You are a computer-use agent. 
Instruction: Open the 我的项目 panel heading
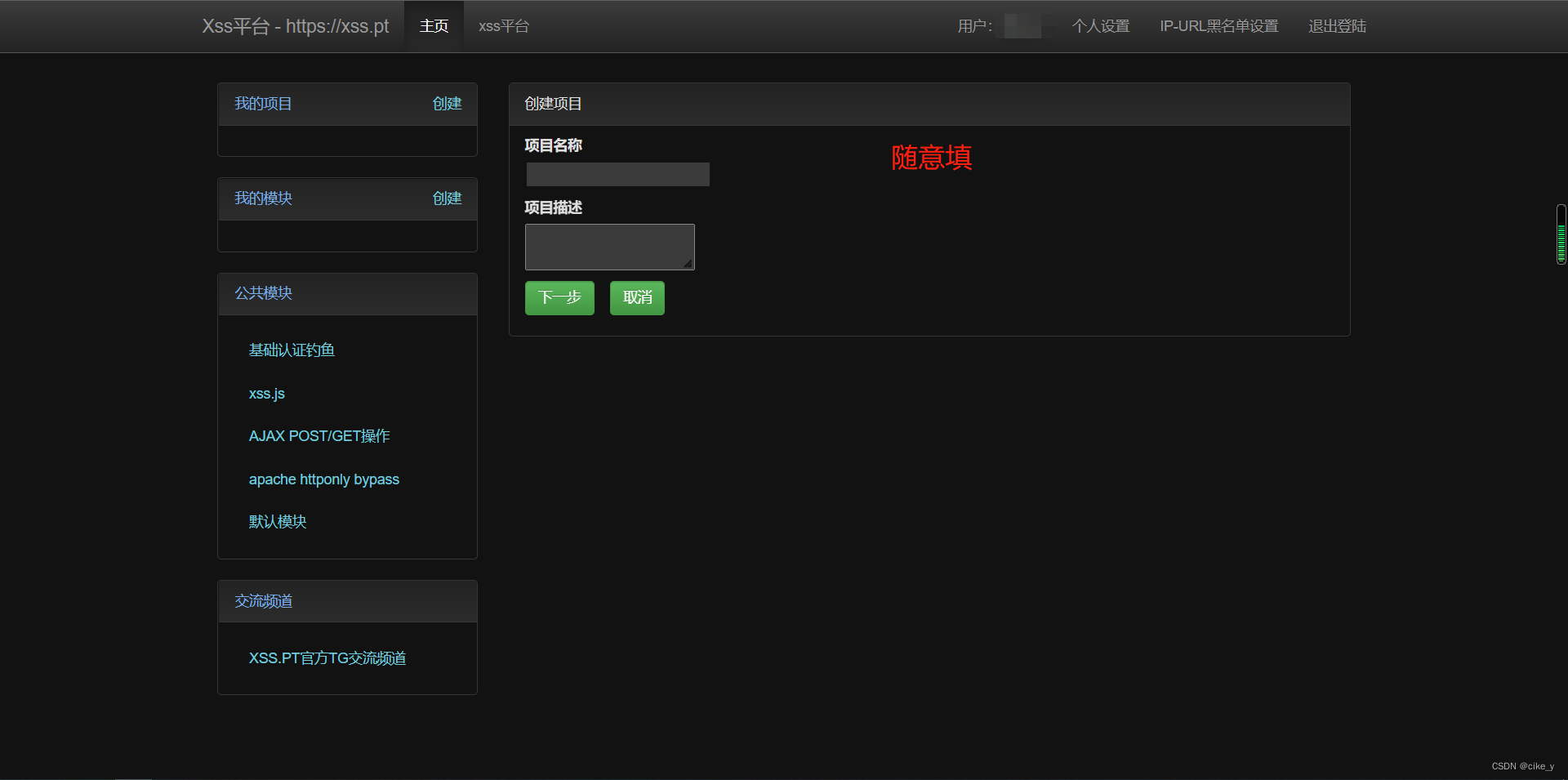coord(263,104)
